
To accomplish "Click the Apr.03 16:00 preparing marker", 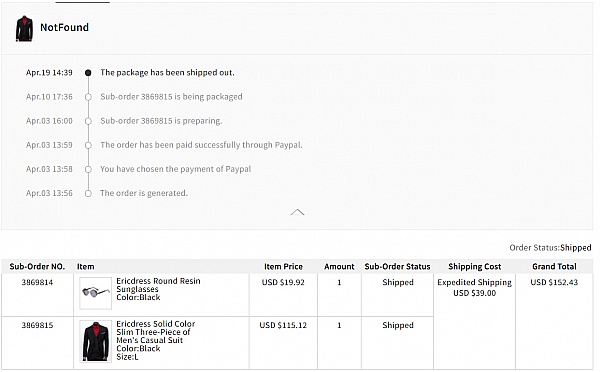I will [88, 121].
